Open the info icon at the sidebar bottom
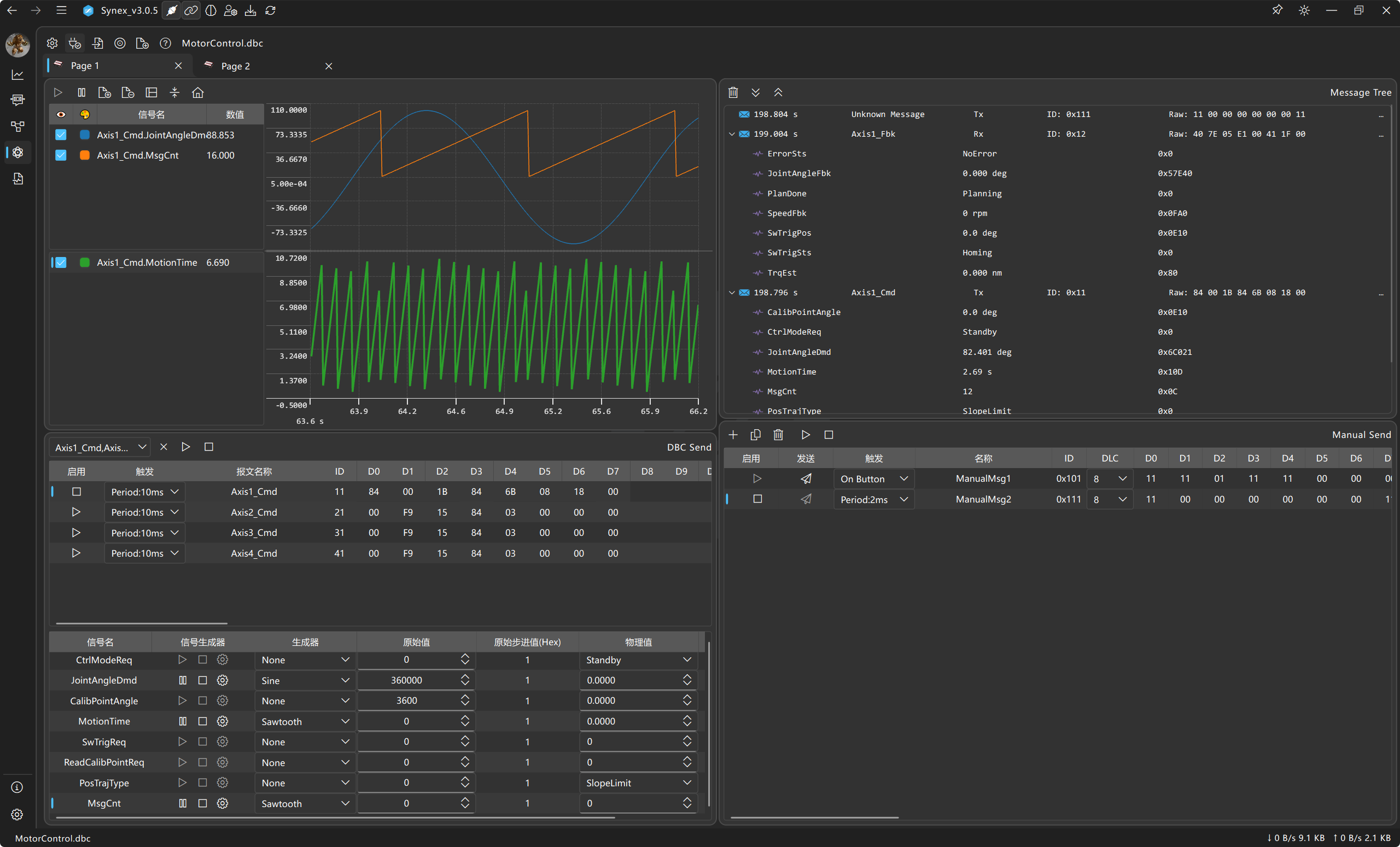Screen dimensions: 1400x847 (17, 787)
